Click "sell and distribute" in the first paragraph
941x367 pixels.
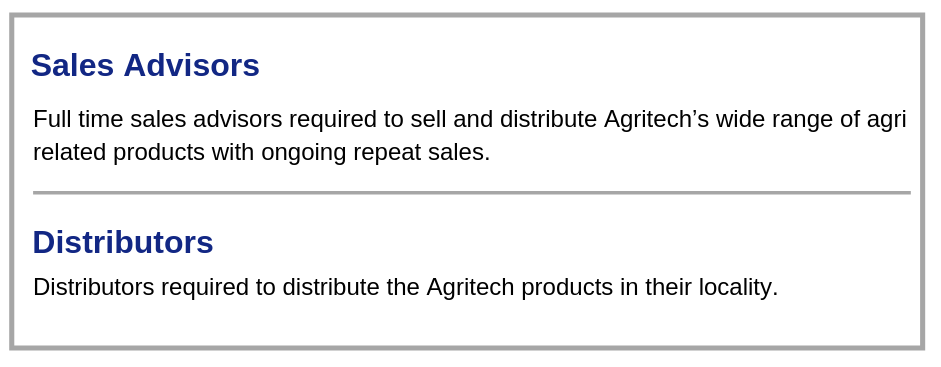click(x=504, y=119)
